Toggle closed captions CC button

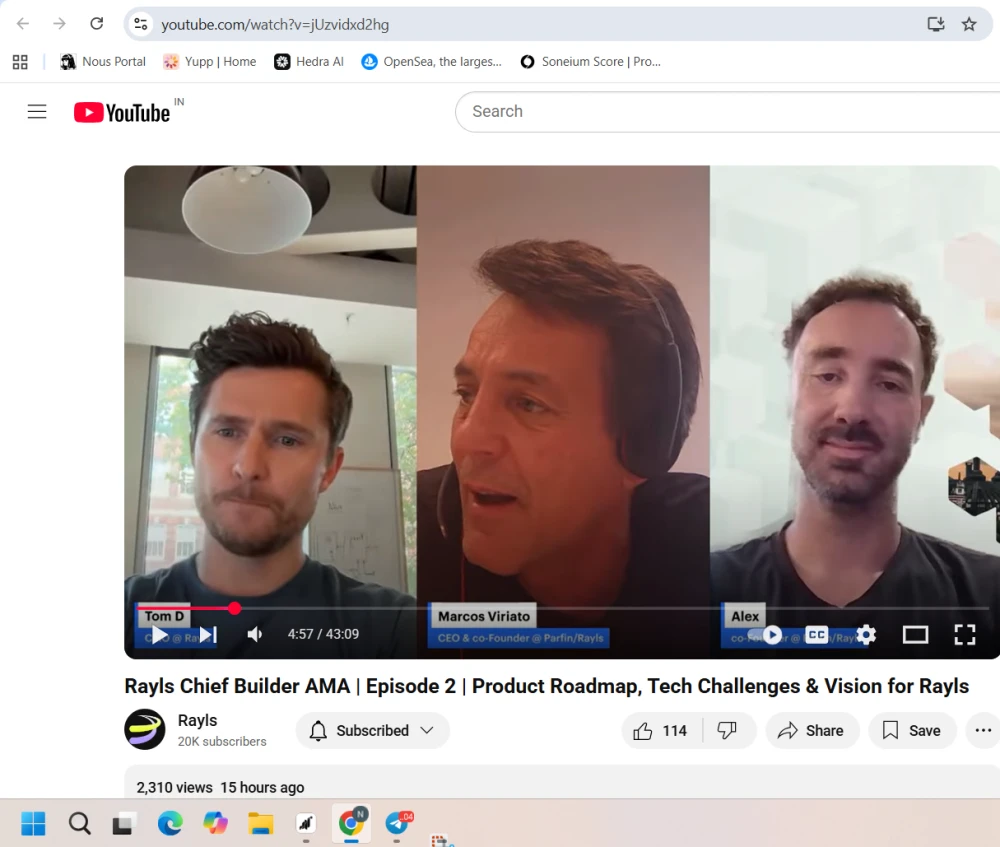pos(817,634)
